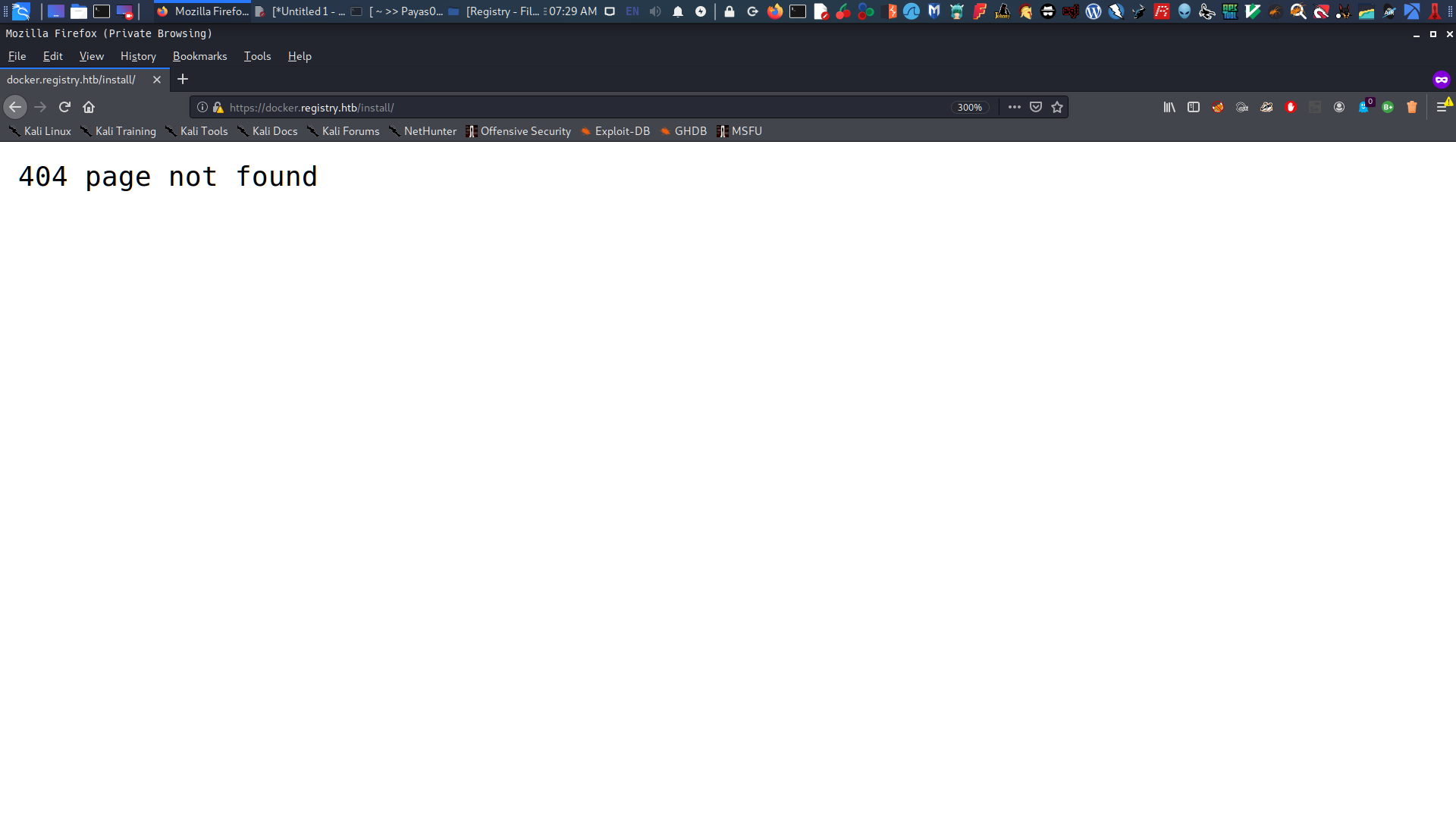Click the greyed-out Selenium extension icon
The height and width of the screenshot is (819, 1456).
click(x=1315, y=107)
